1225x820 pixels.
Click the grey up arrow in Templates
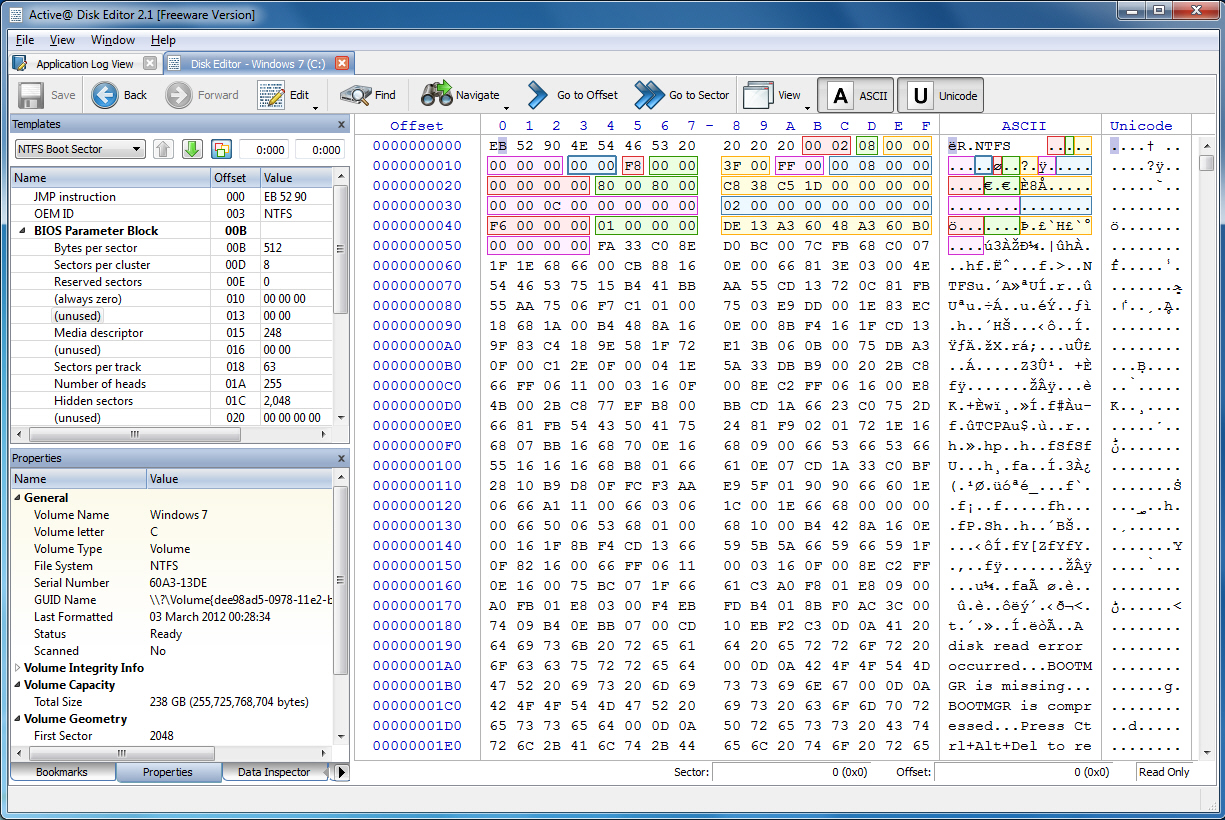[x=164, y=149]
